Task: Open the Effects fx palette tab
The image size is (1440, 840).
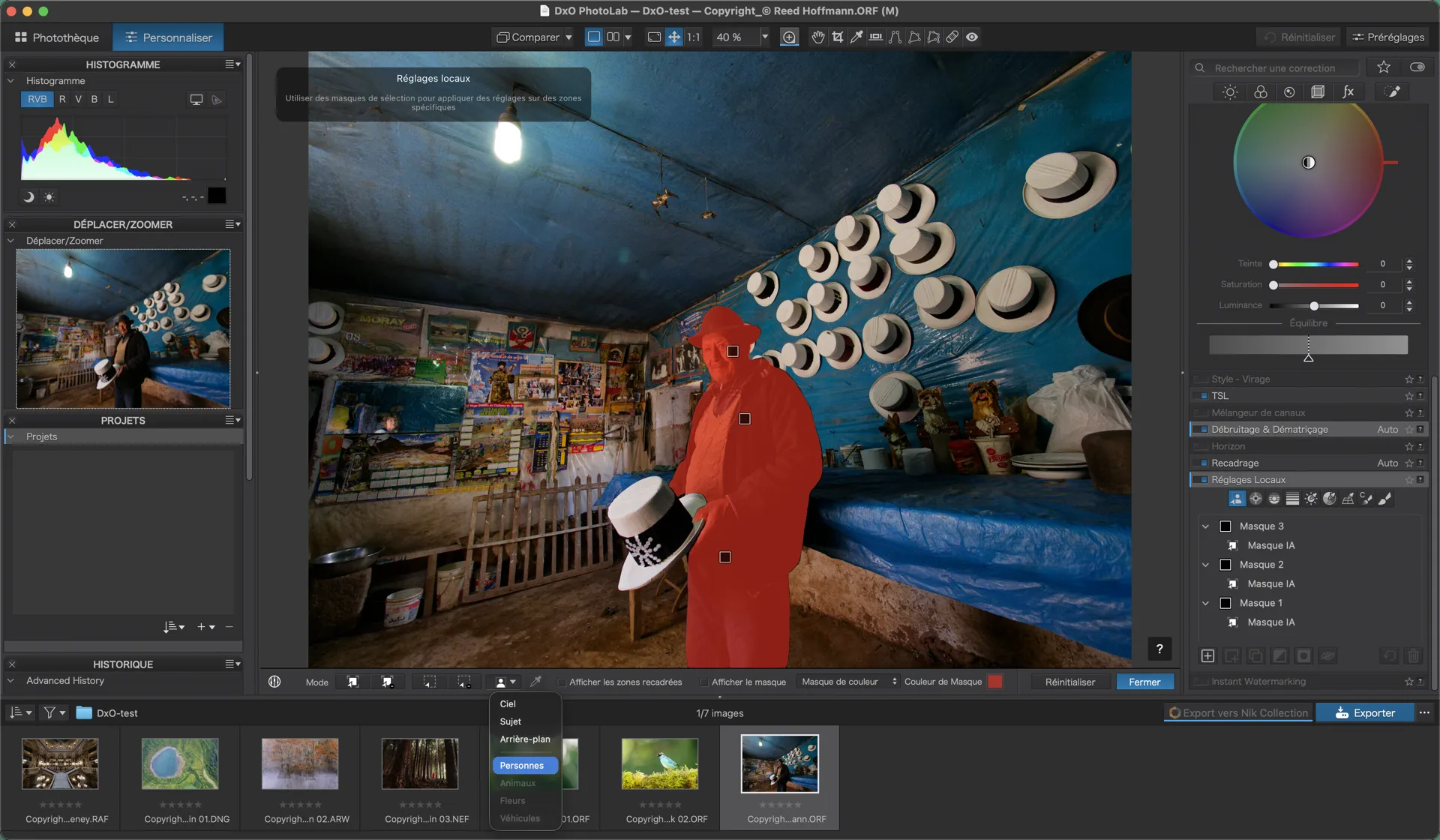Action: 1348,92
